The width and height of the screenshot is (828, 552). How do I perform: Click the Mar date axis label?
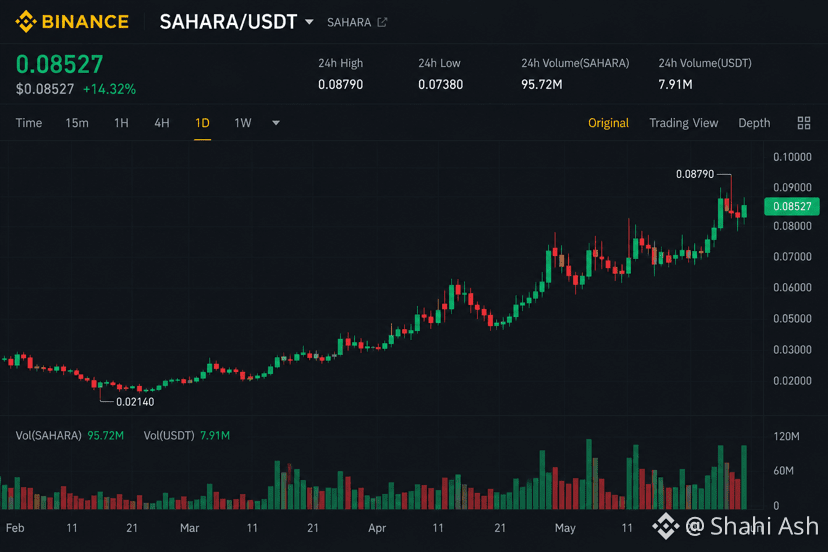pos(190,528)
